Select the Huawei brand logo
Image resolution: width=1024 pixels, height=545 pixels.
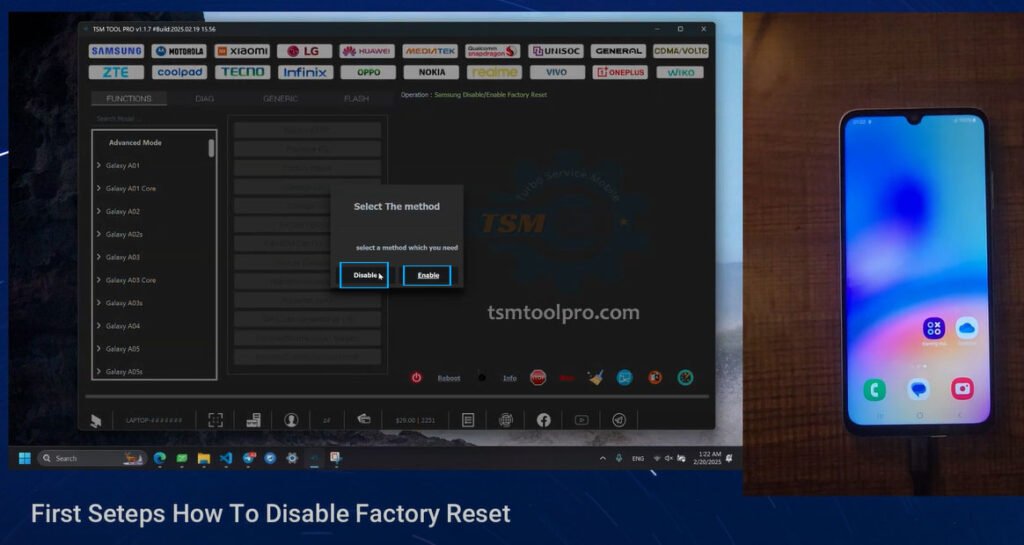[x=367, y=51]
